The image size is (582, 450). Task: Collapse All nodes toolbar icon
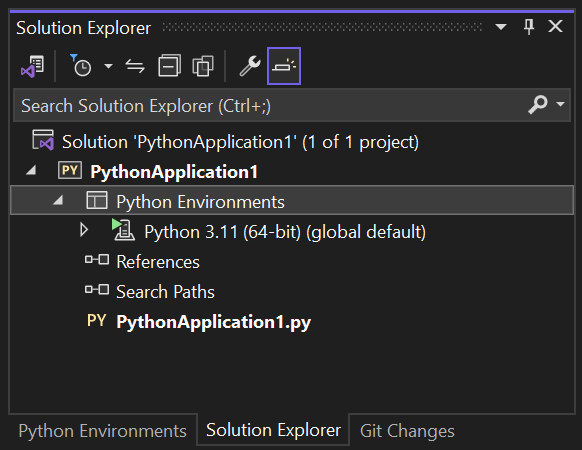[169, 66]
